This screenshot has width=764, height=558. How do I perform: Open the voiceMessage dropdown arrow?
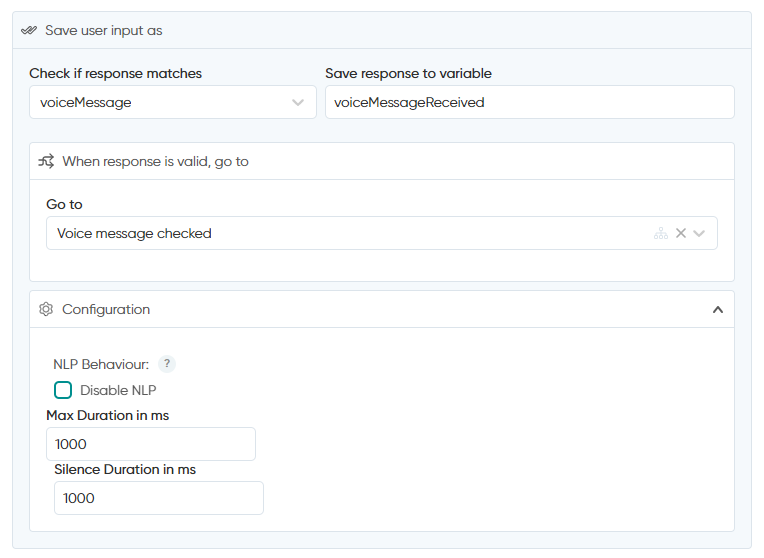coord(298,102)
